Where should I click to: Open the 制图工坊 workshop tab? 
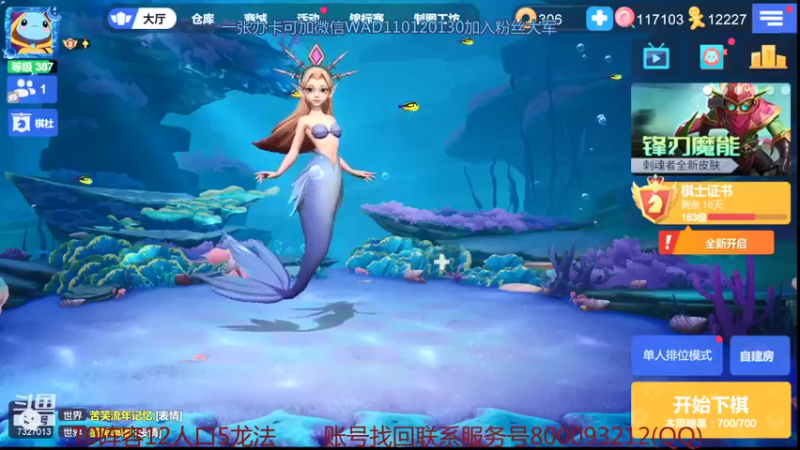tap(437, 19)
